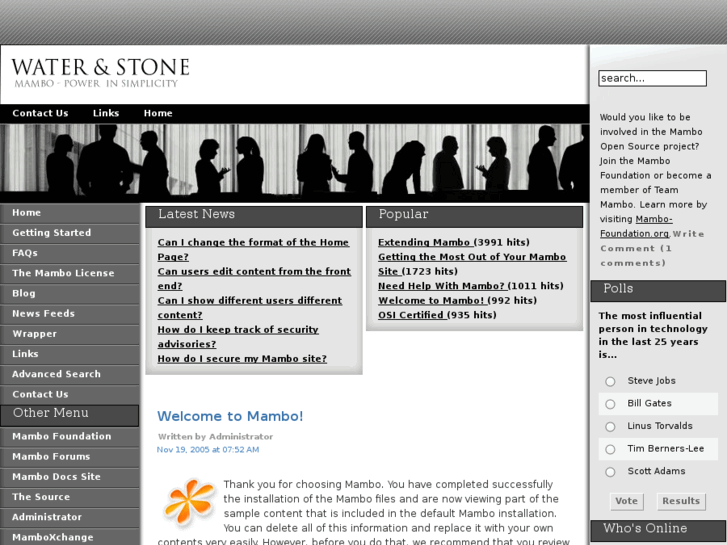Open 'Need Help With Mambo?' article

(441, 286)
